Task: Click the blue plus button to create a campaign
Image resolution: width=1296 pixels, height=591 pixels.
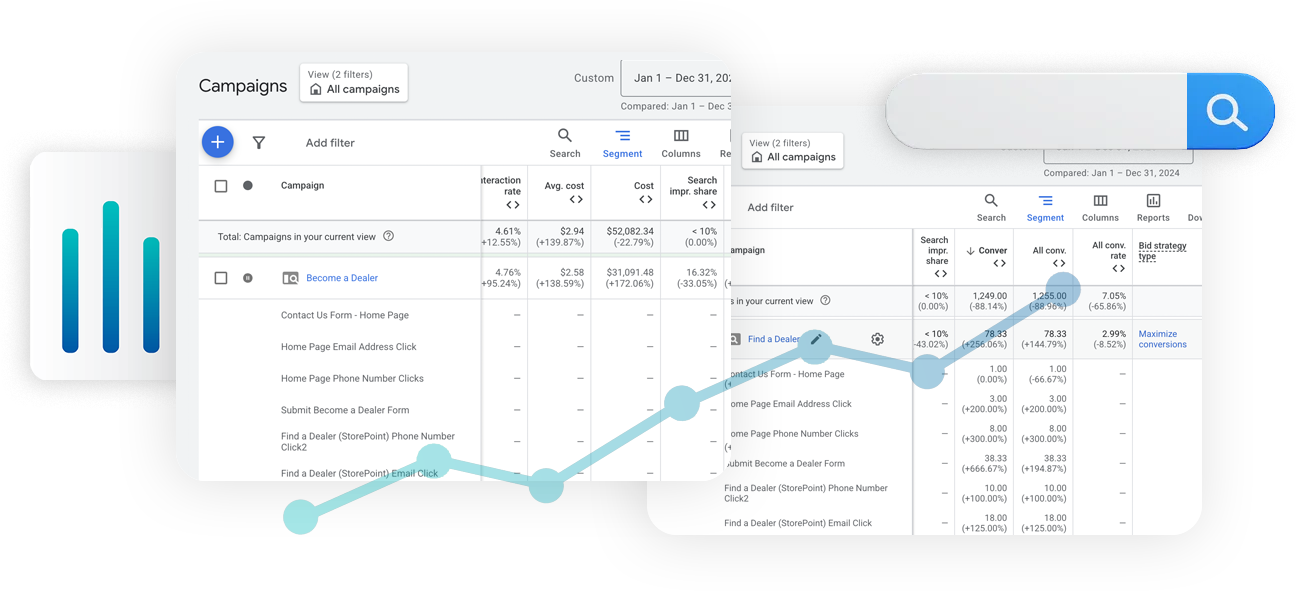Action: [x=218, y=142]
